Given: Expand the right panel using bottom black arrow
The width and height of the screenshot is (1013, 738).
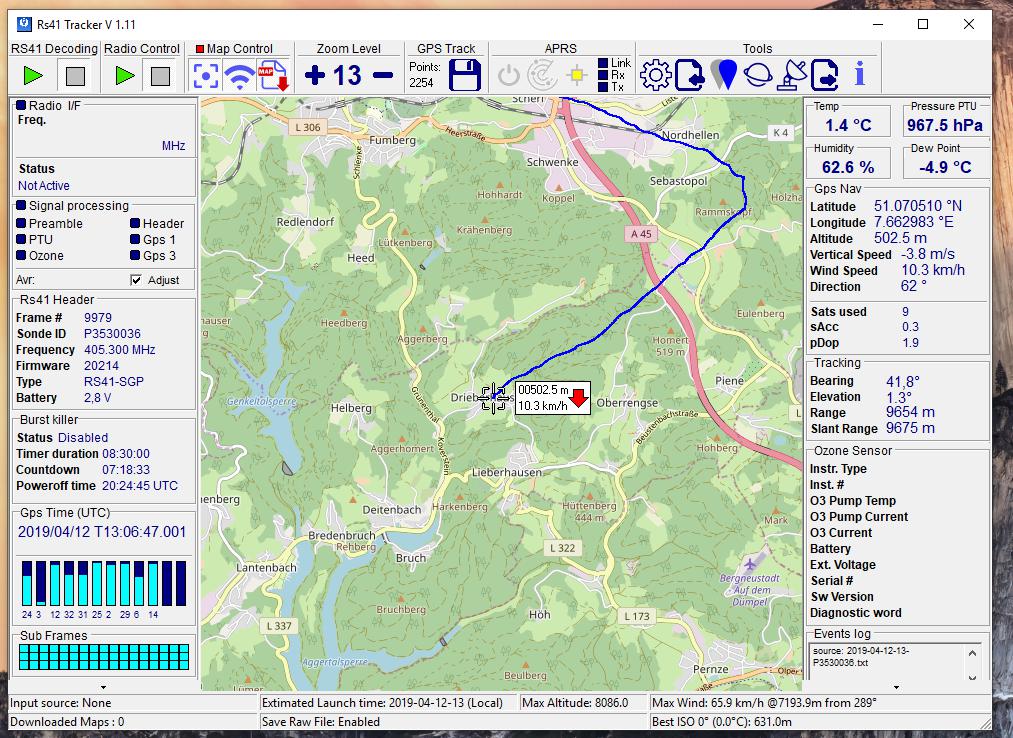Looking at the screenshot, I should [896, 687].
